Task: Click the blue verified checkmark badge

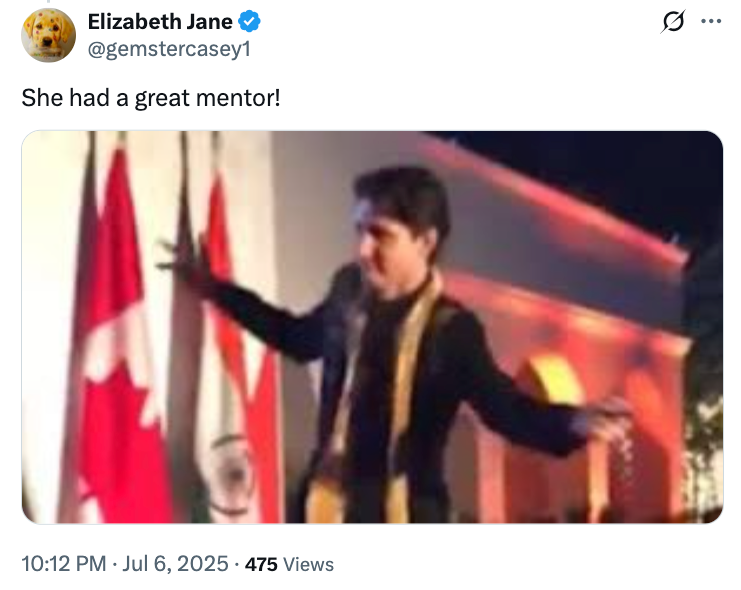Action: [x=249, y=22]
